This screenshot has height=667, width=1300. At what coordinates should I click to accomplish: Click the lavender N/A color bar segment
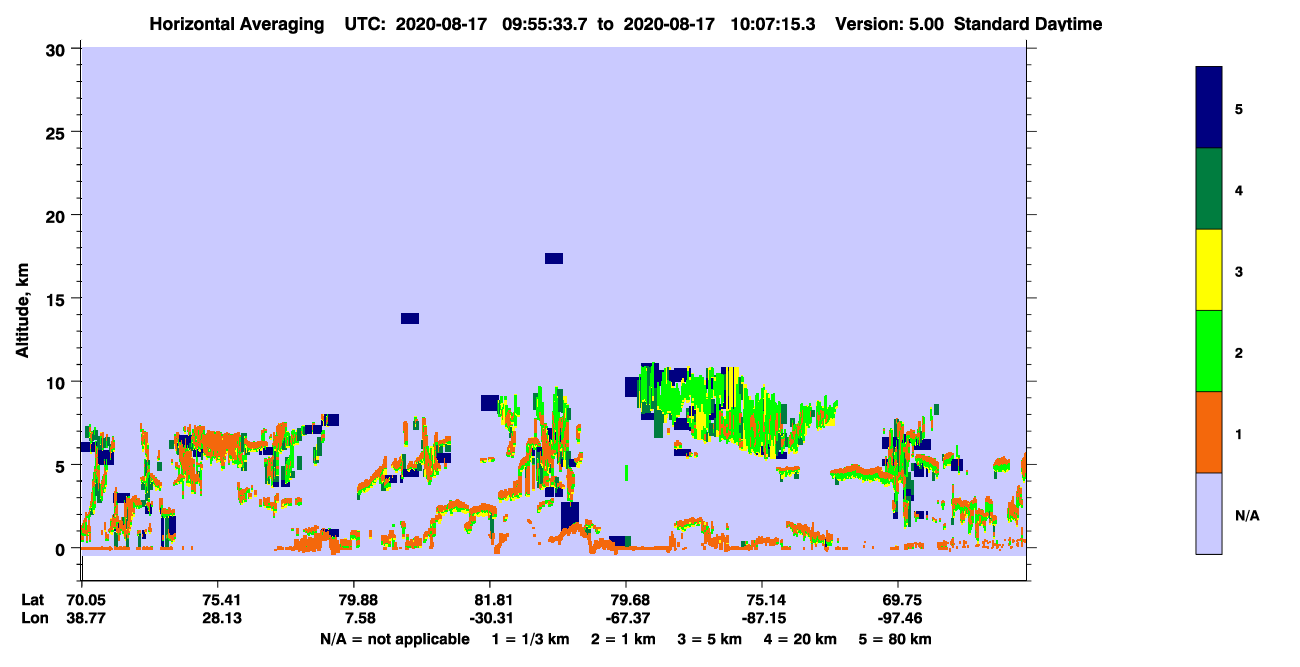1209,513
